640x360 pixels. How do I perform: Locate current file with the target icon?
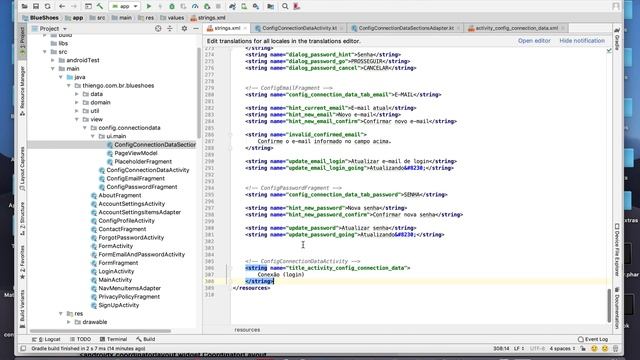click(158, 29)
